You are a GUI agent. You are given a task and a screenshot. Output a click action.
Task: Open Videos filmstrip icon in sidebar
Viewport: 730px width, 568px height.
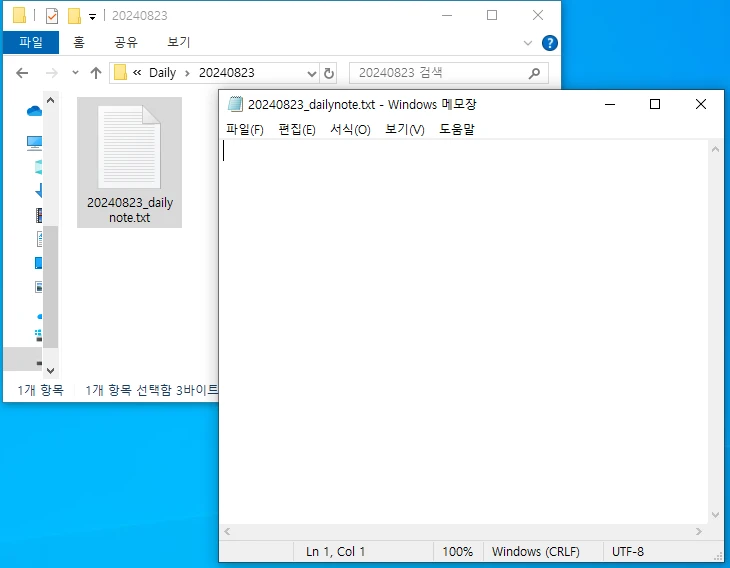(39, 215)
